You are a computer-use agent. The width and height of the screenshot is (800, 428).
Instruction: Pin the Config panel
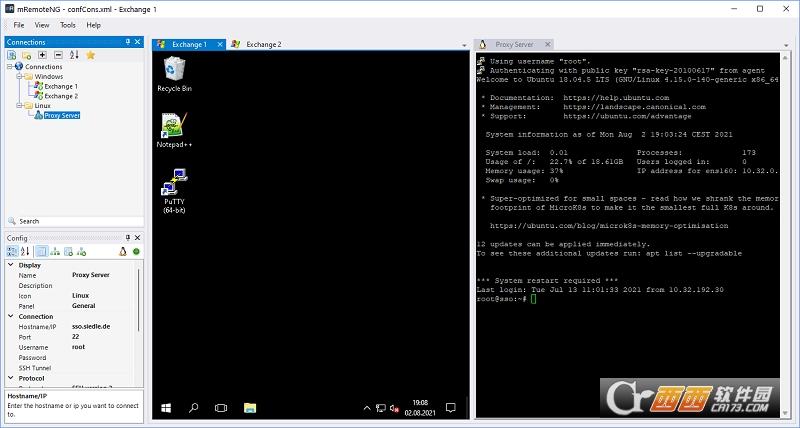[x=128, y=238]
